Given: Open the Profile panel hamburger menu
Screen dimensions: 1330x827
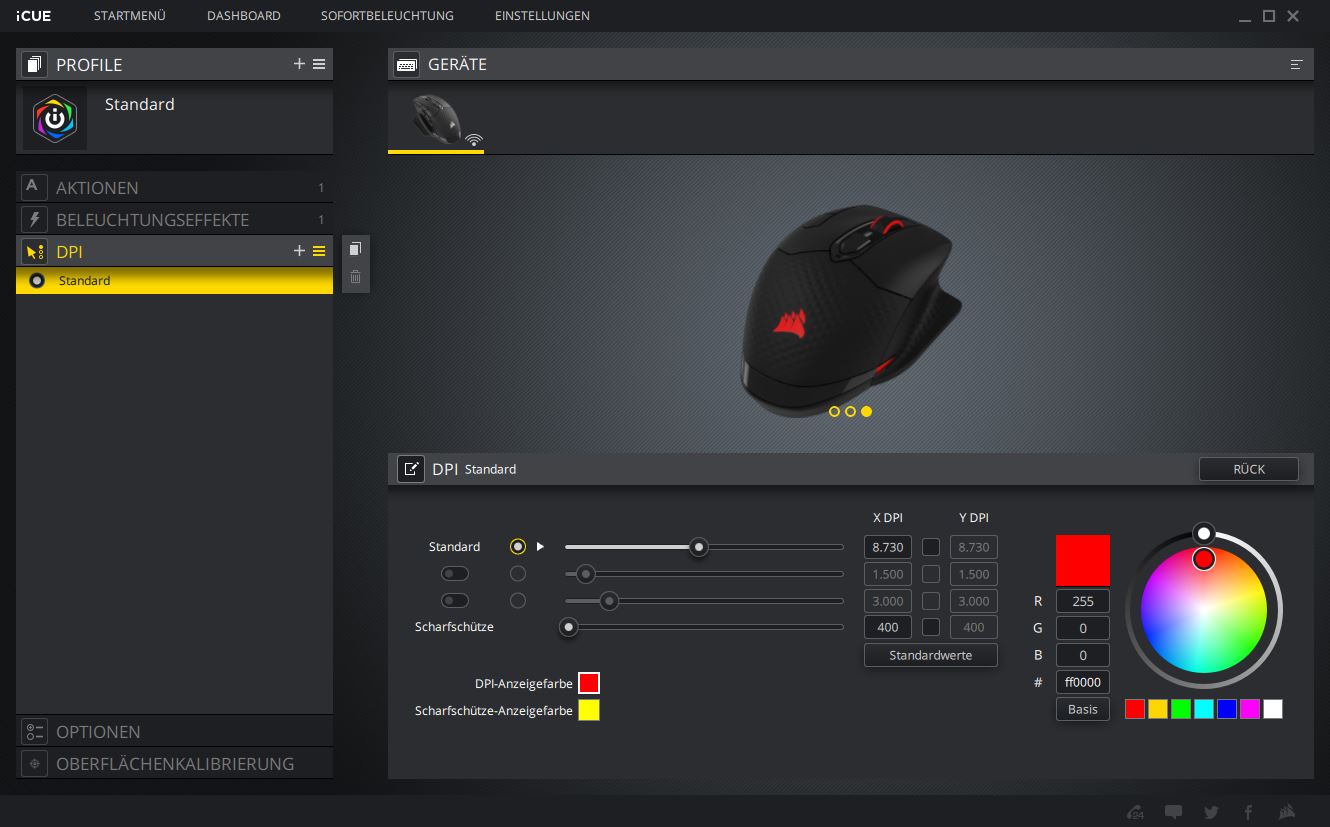Looking at the screenshot, I should (x=319, y=64).
